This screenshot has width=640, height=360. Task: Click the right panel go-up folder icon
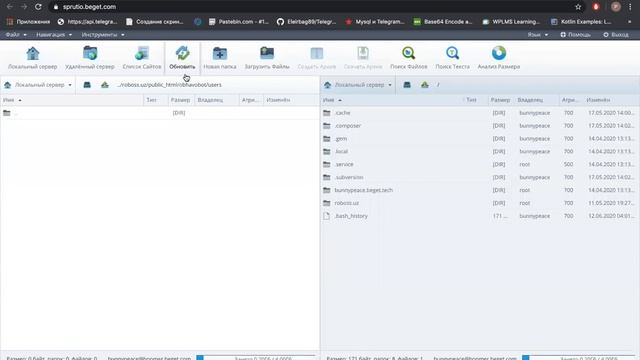pyautogui.click(x=425, y=85)
